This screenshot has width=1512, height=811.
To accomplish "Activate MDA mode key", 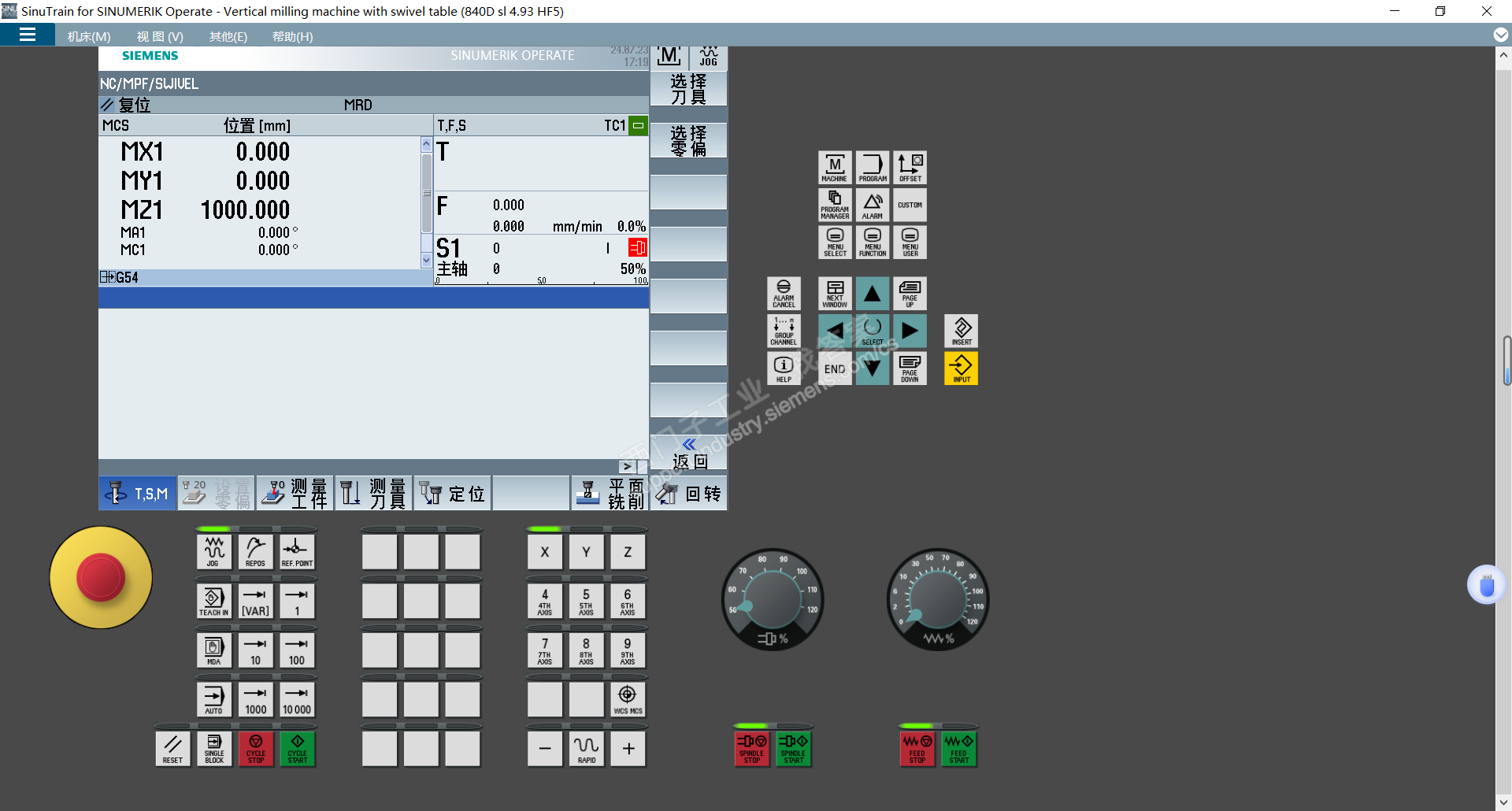I will (x=214, y=650).
